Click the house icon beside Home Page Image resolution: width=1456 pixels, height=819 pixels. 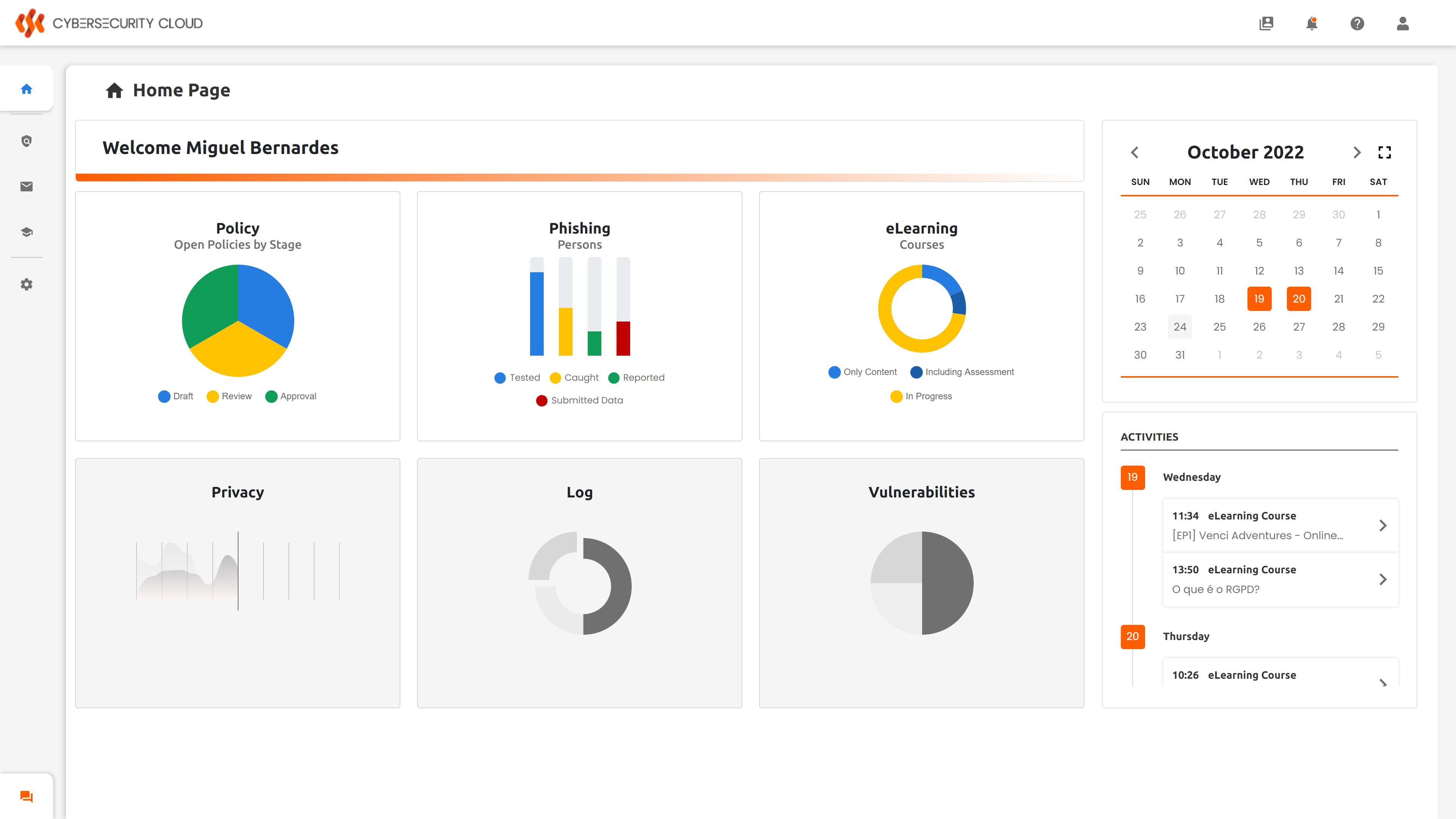point(114,91)
